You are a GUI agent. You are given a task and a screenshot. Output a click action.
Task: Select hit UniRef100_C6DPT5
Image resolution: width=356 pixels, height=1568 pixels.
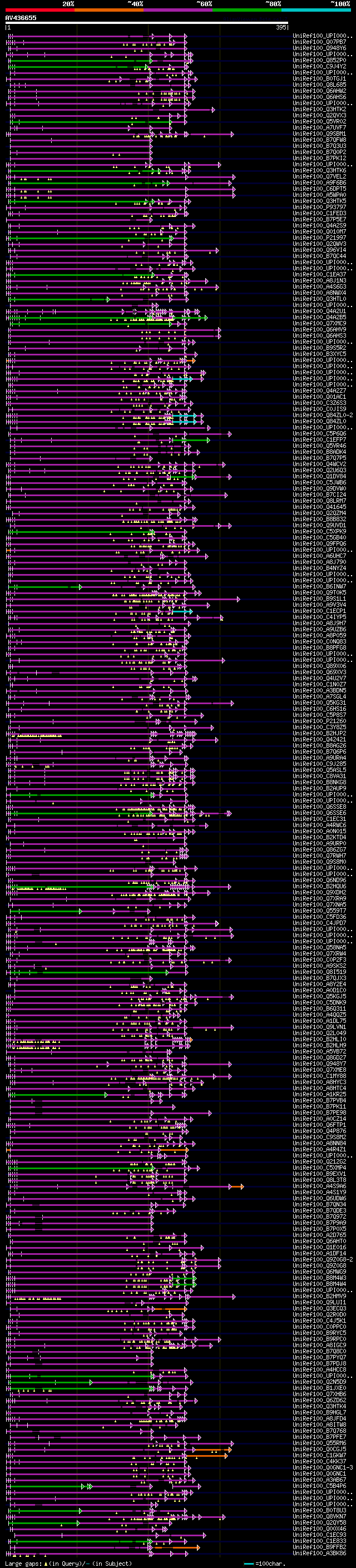pos(319,189)
